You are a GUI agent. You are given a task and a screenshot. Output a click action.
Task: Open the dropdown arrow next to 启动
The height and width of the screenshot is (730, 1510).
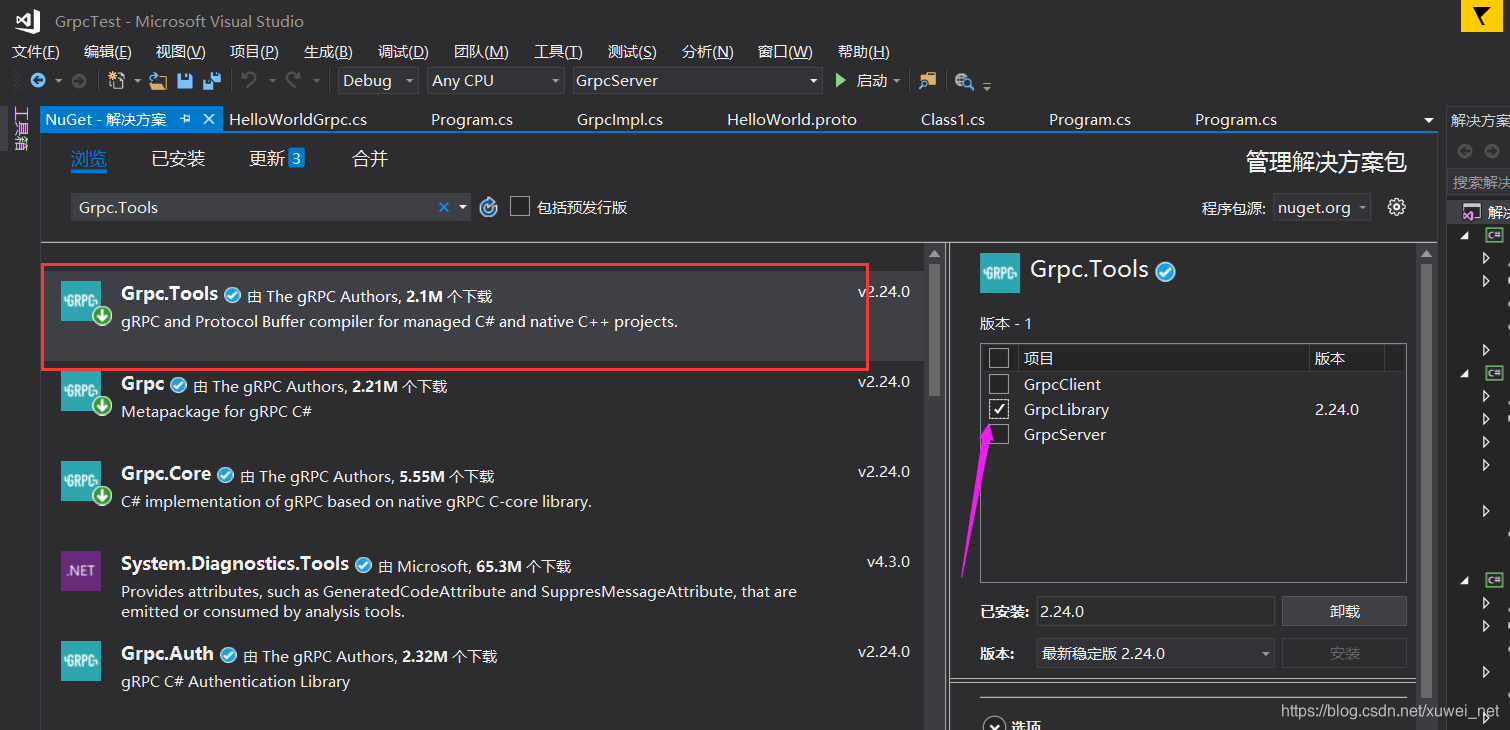point(896,81)
